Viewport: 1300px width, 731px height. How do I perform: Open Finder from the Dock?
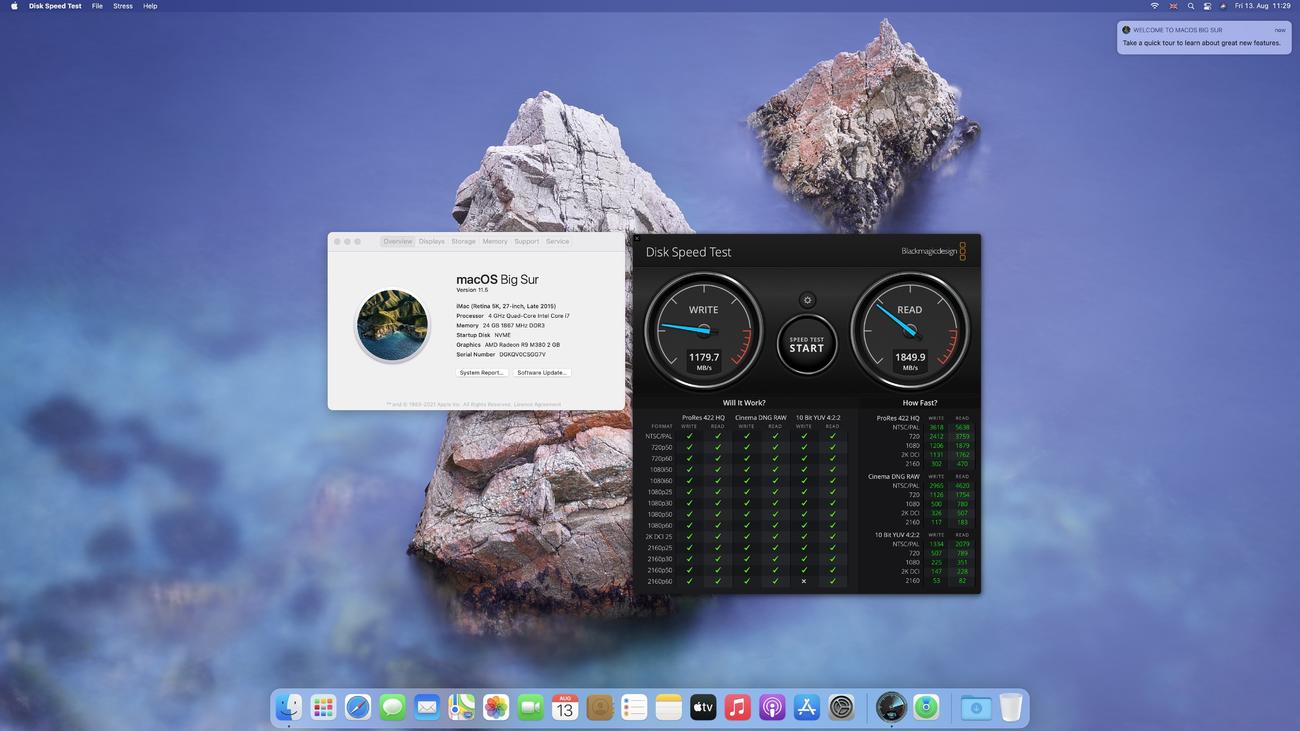click(x=289, y=708)
